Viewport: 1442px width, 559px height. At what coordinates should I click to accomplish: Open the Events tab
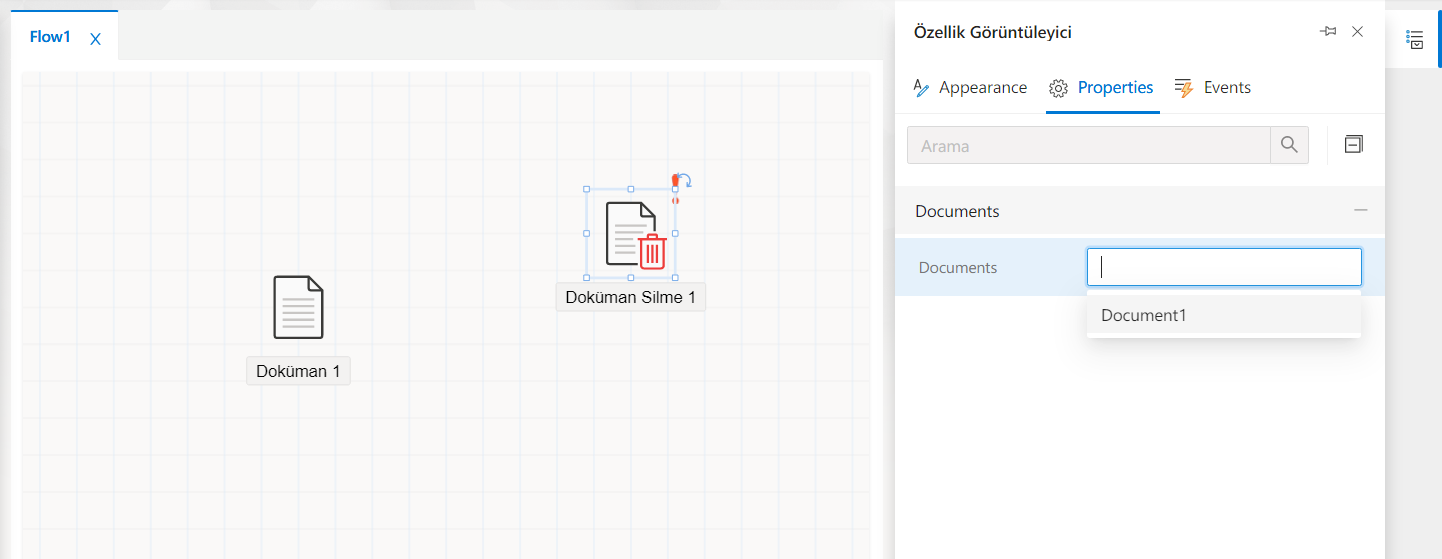click(x=1213, y=88)
